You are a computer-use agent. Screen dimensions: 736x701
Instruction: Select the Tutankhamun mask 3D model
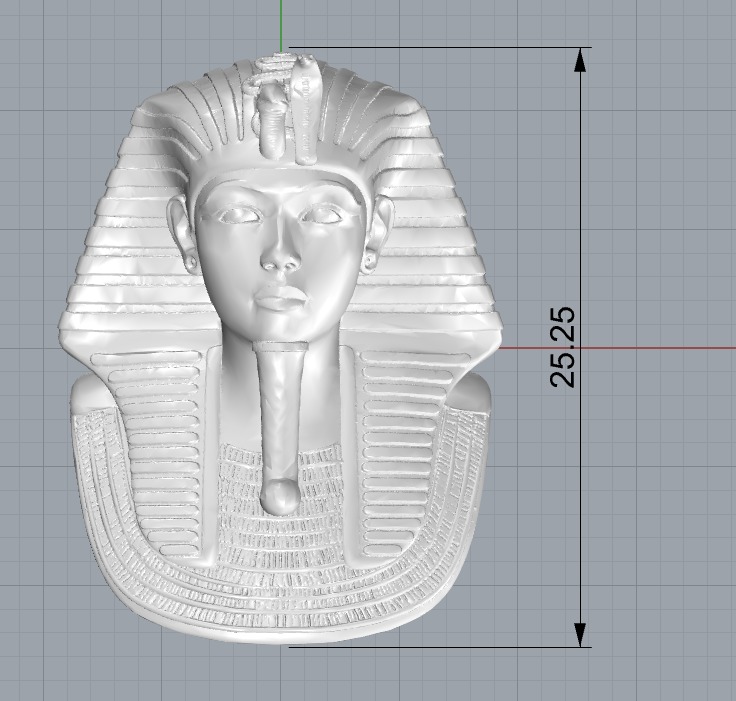(281, 348)
